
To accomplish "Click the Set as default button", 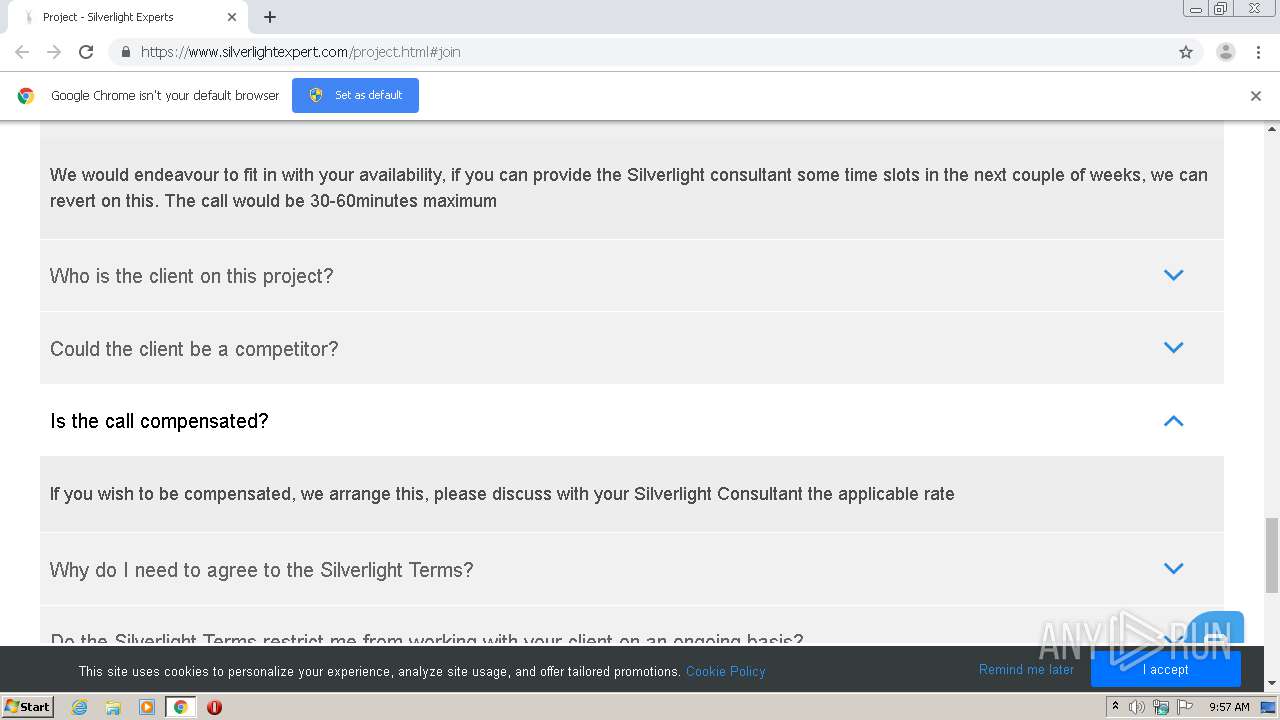I will (x=355, y=95).
